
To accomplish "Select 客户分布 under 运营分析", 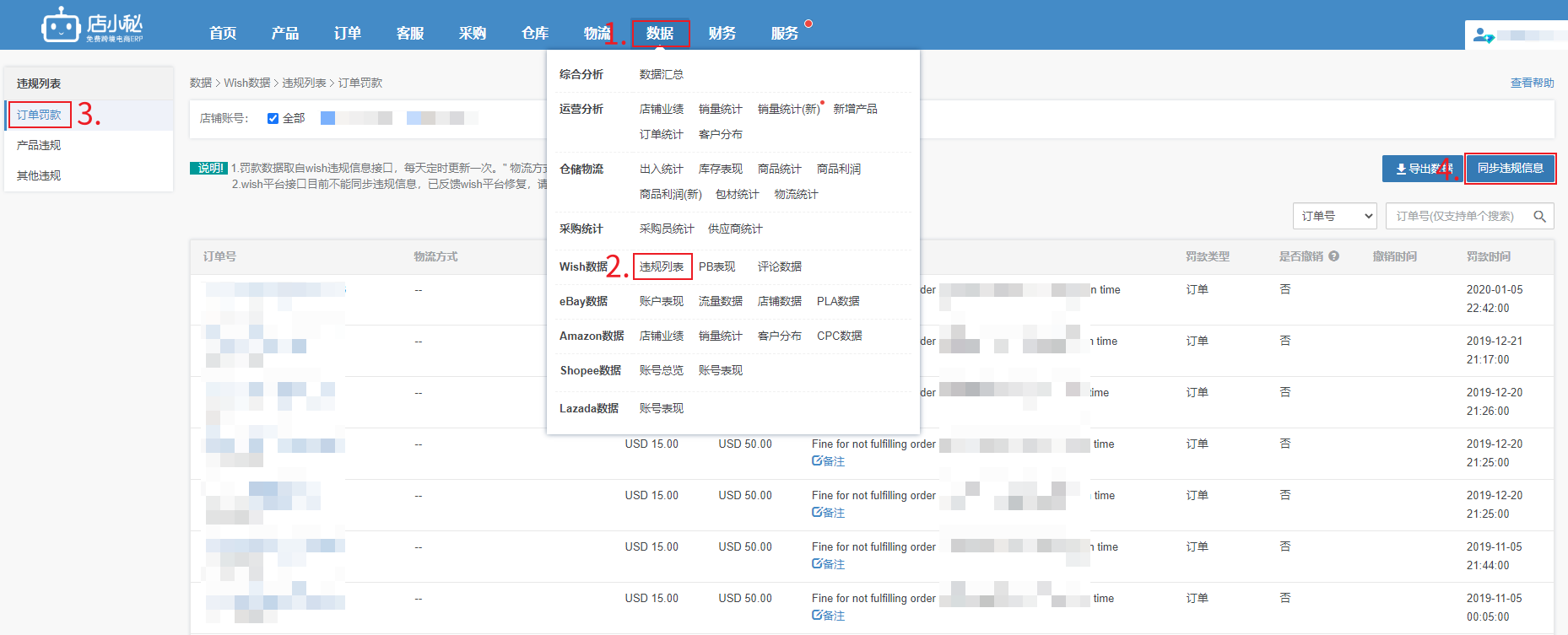I will pos(721,134).
